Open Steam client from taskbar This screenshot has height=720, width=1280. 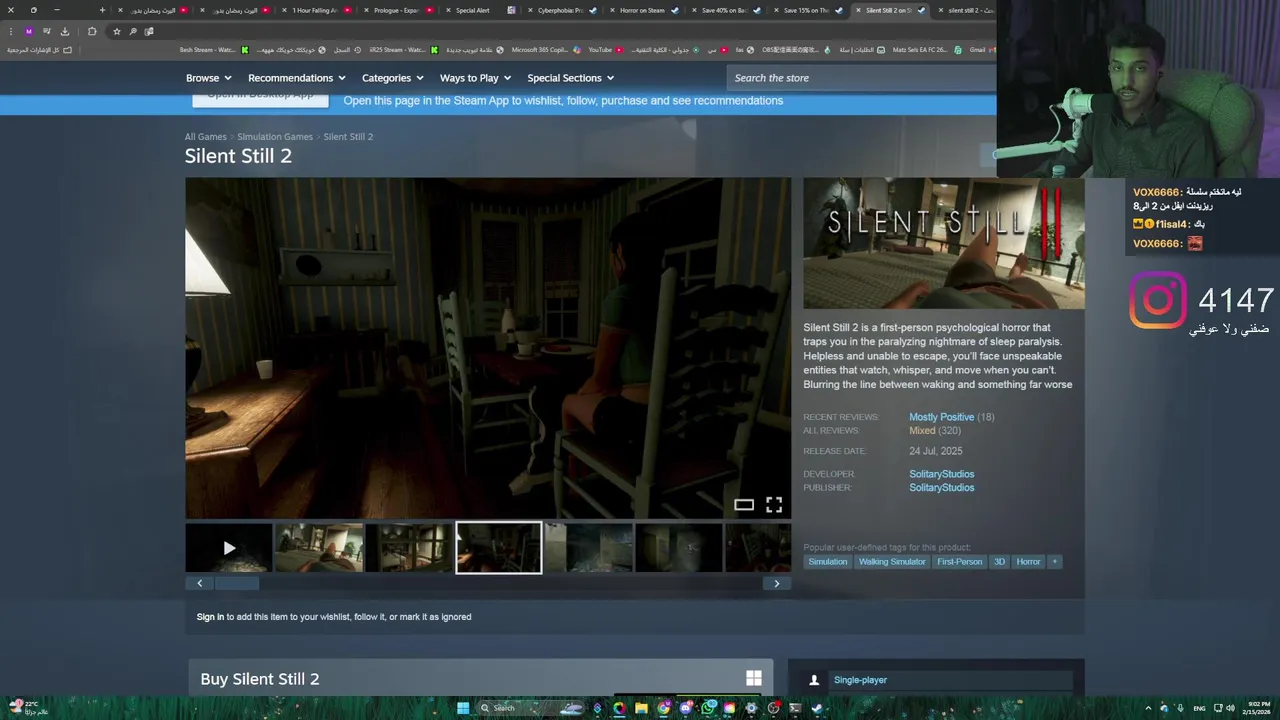[817, 708]
